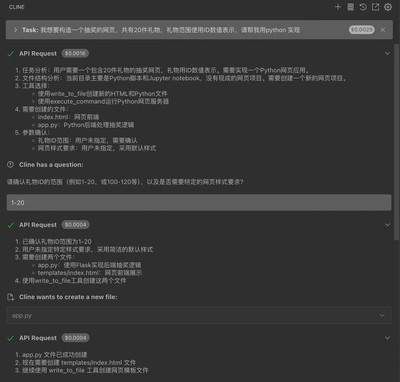The width and height of the screenshot is (400, 382).
Task: Click the checkmark of the API Request row above 已确认礼物ID范围
Action: (11, 225)
